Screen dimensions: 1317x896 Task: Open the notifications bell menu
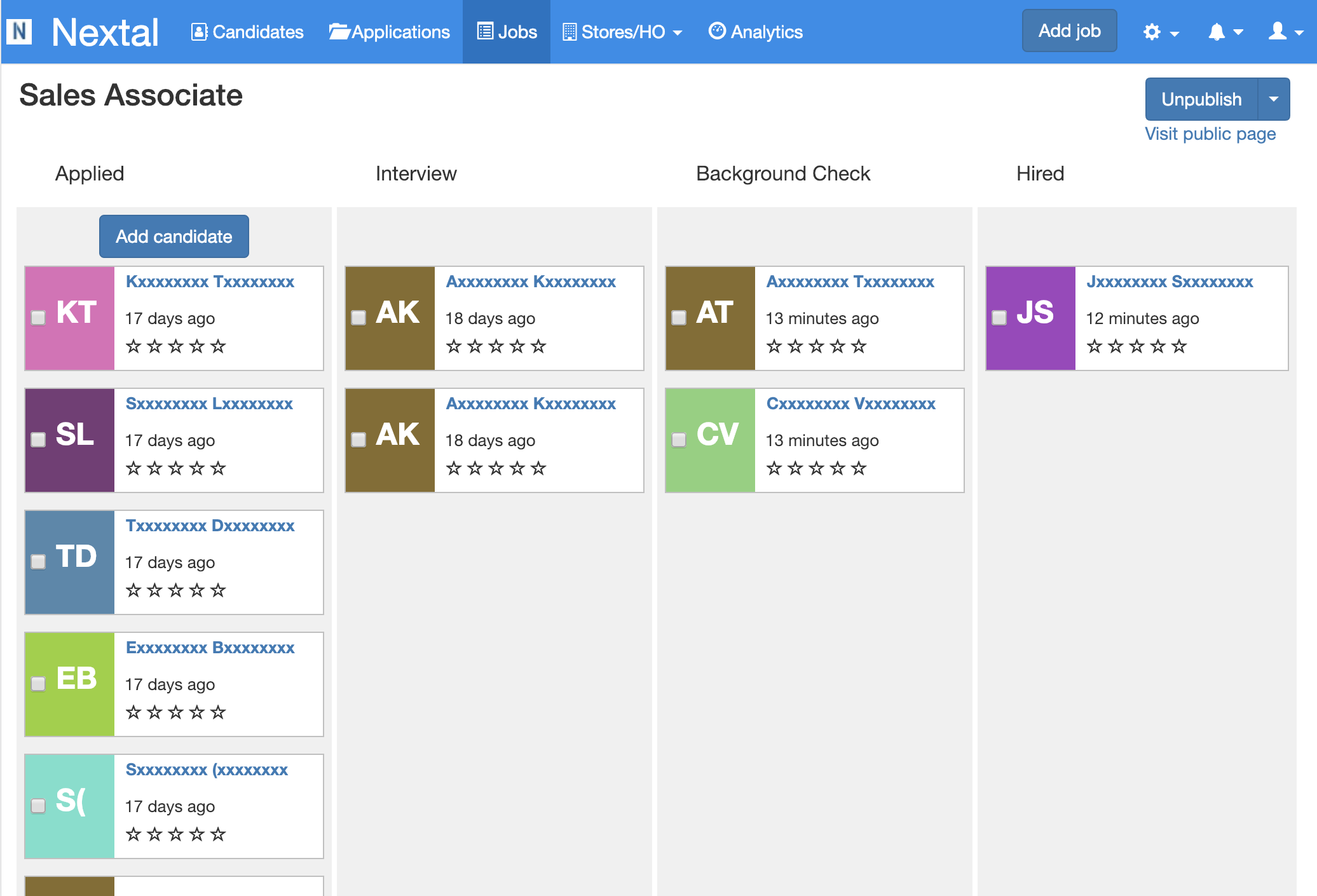click(x=1225, y=32)
